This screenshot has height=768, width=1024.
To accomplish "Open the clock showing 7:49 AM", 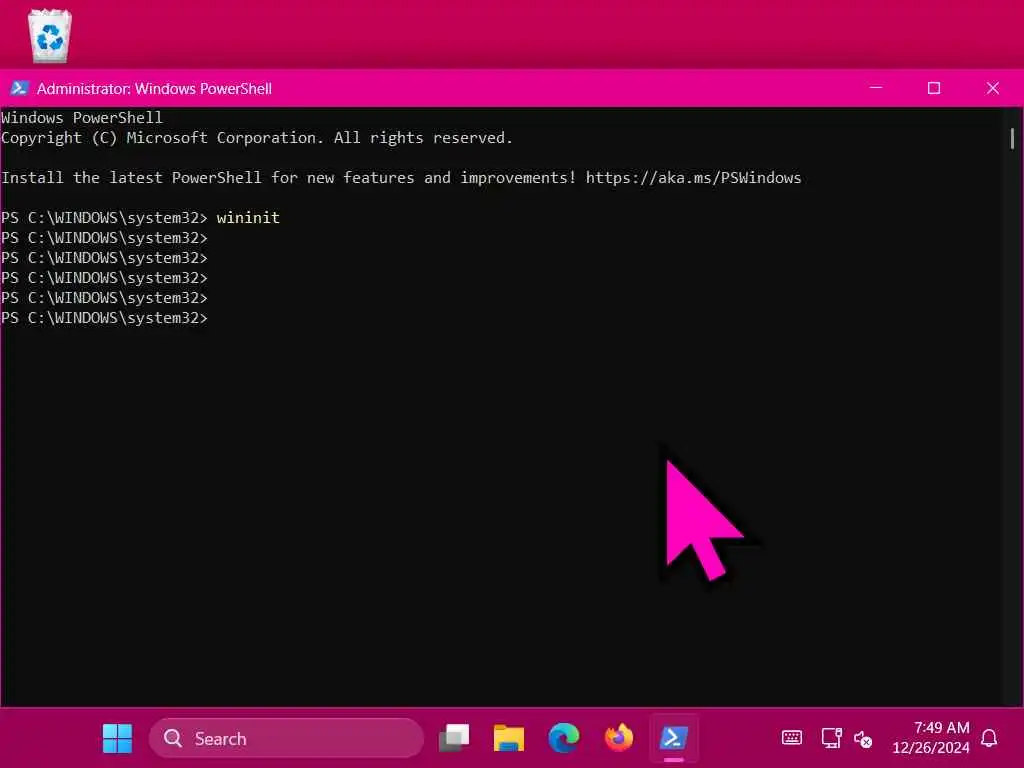I will click(x=931, y=738).
